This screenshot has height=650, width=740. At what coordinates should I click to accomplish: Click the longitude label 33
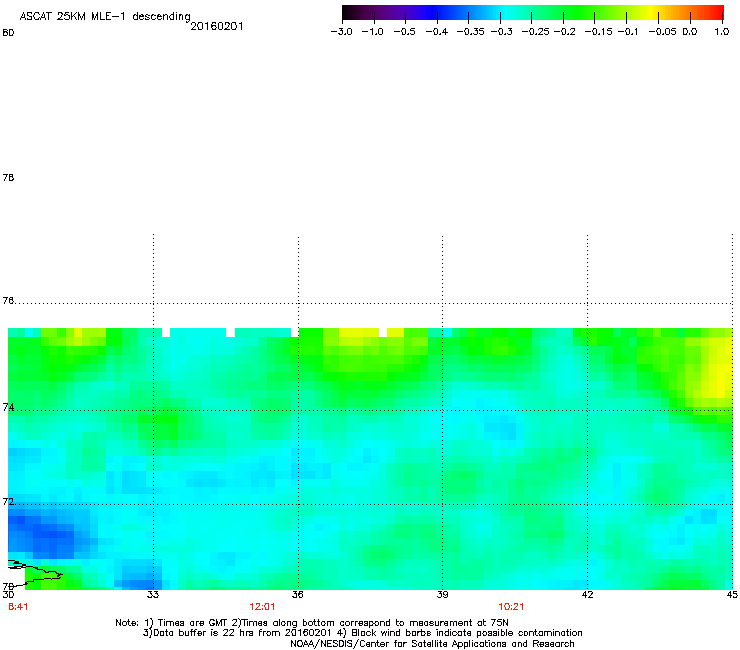153,595
